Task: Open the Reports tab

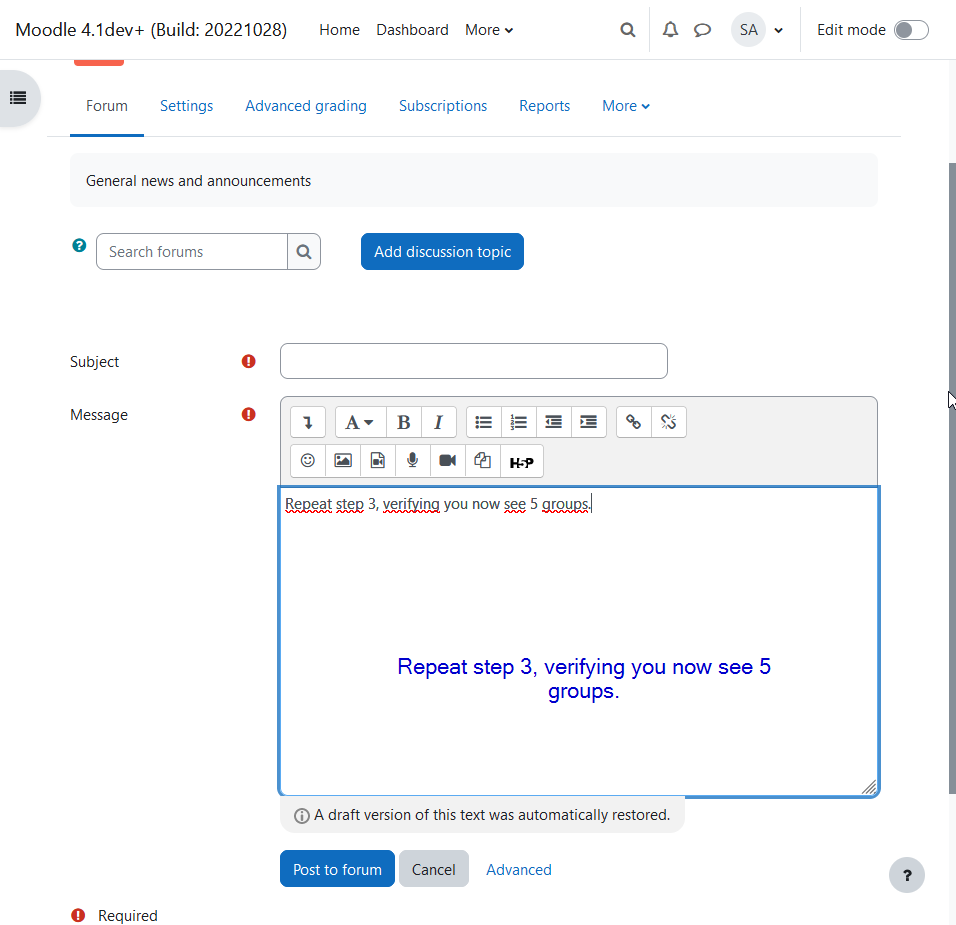Action: tap(544, 106)
